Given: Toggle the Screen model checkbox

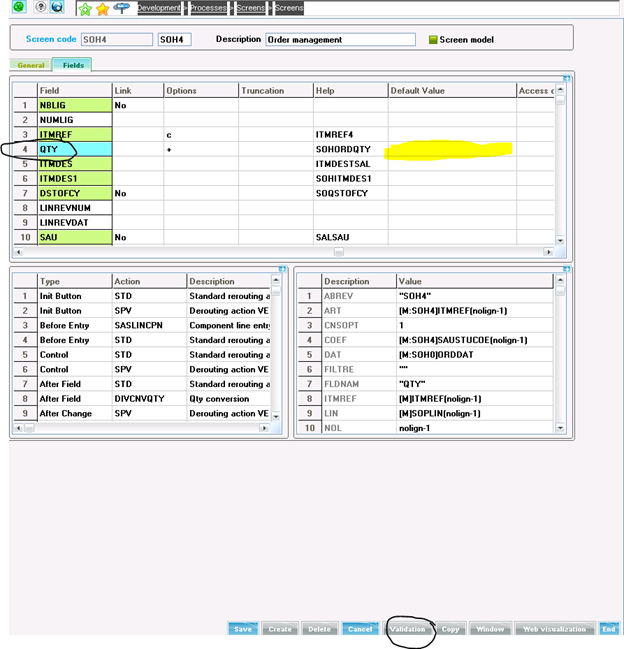Looking at the screenshot, I should coord(433,40).
